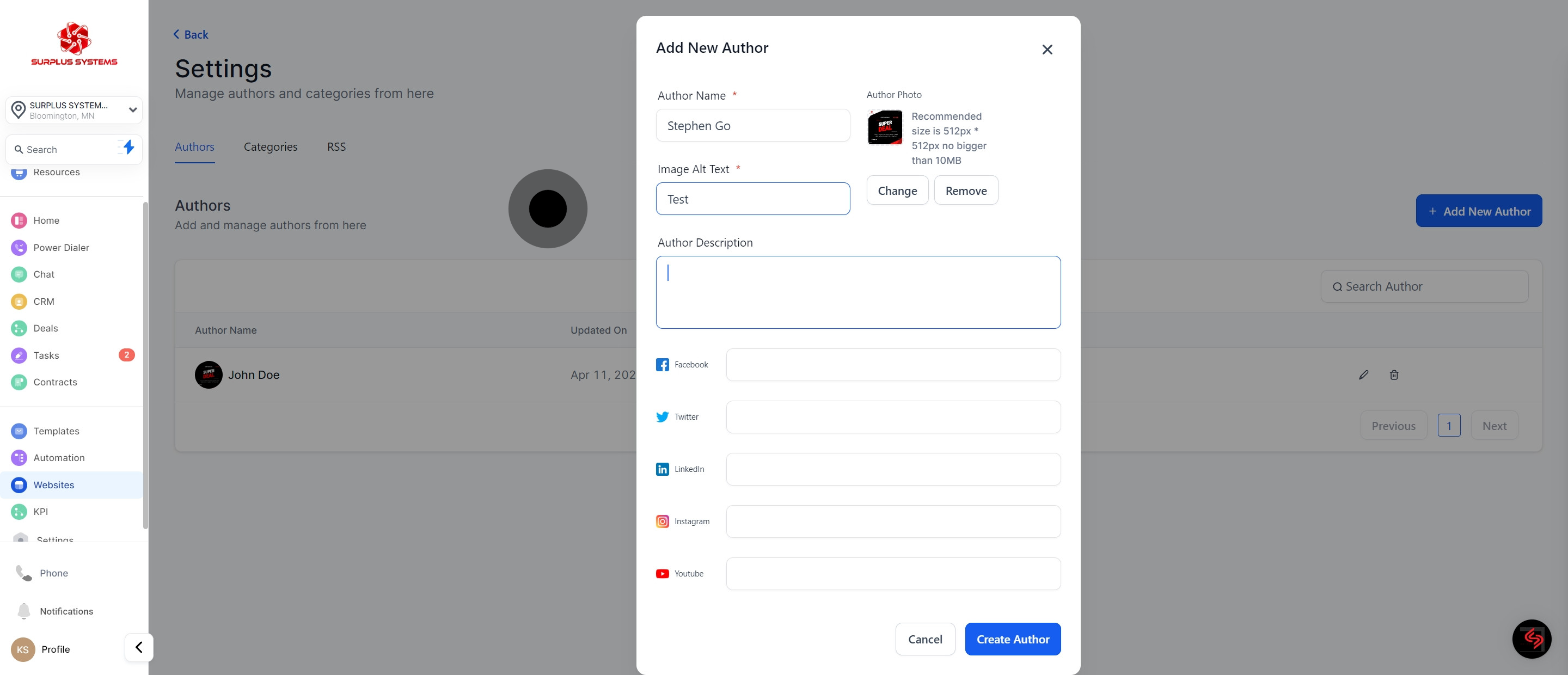Viewport: 1568px width, 675px height.
Task: Click the trash delete icon for John Doe
Action: coord(1394,375)
